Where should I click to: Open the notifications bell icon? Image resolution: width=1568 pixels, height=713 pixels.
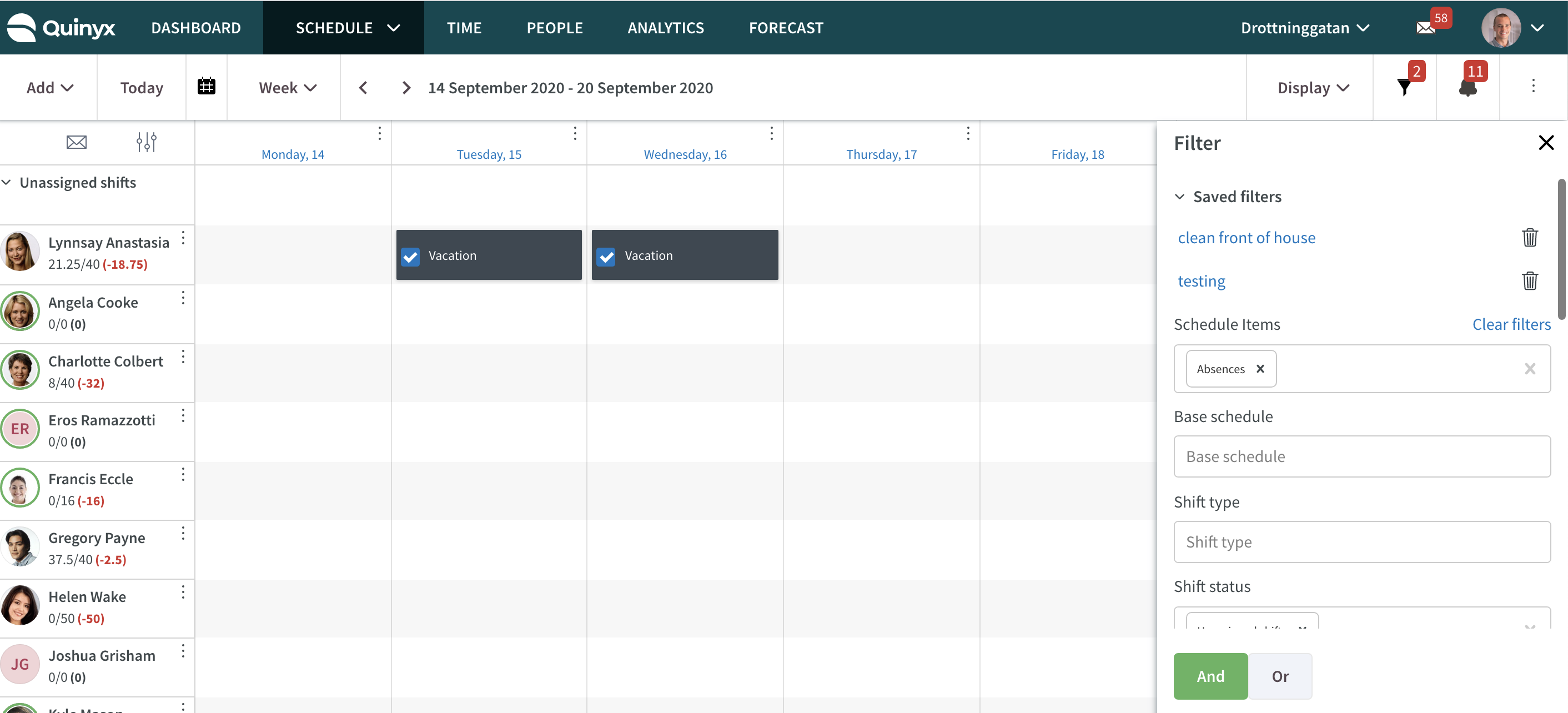1467,88
